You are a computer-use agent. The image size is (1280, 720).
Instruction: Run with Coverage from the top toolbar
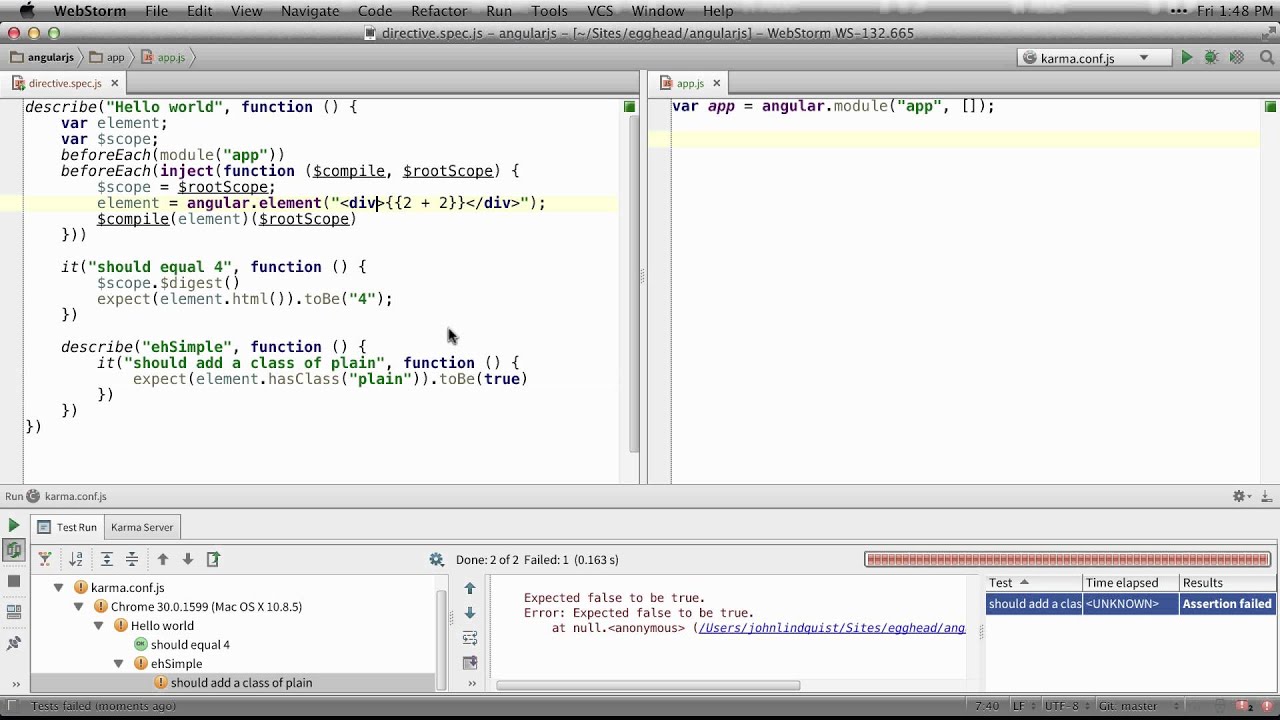pyautogui.click(x=1237, y=58)
